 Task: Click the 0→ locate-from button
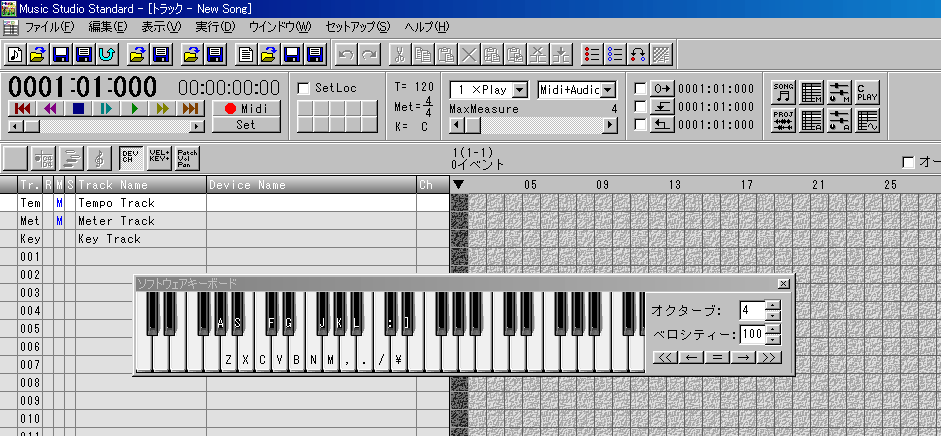pyautogui.click(x=663, y=89)
